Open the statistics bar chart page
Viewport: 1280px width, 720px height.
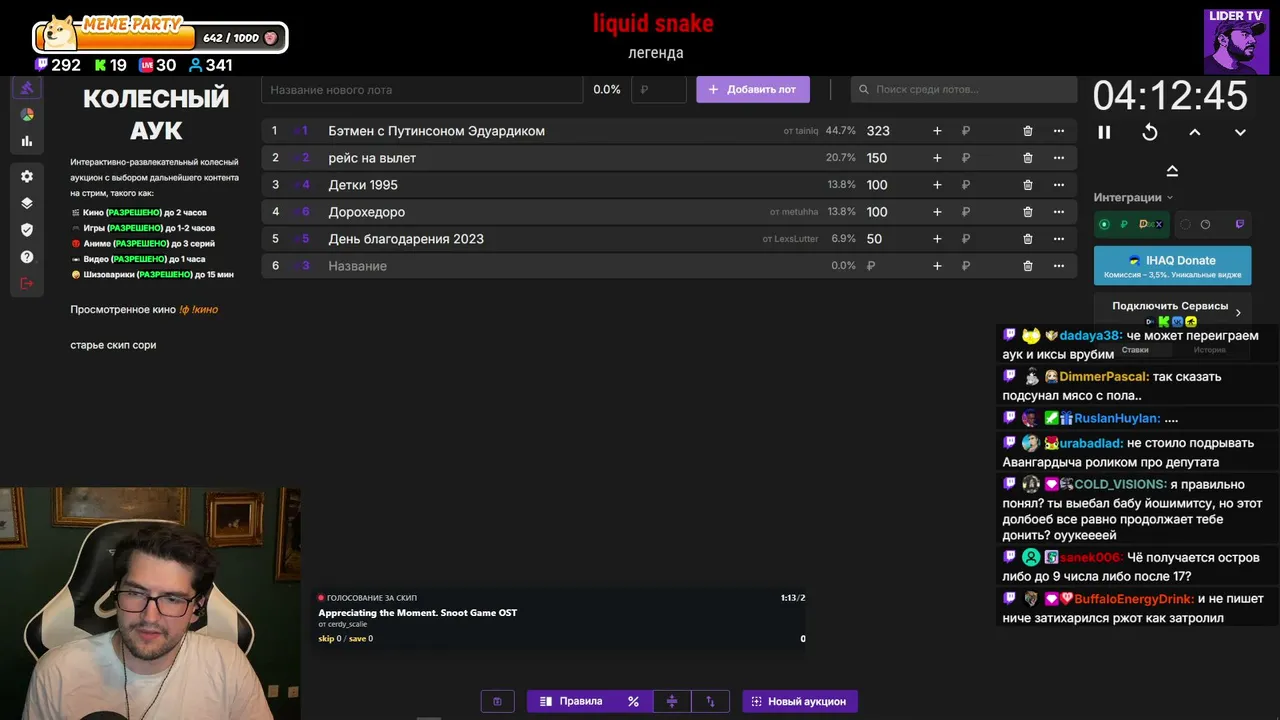click(27, 141)
